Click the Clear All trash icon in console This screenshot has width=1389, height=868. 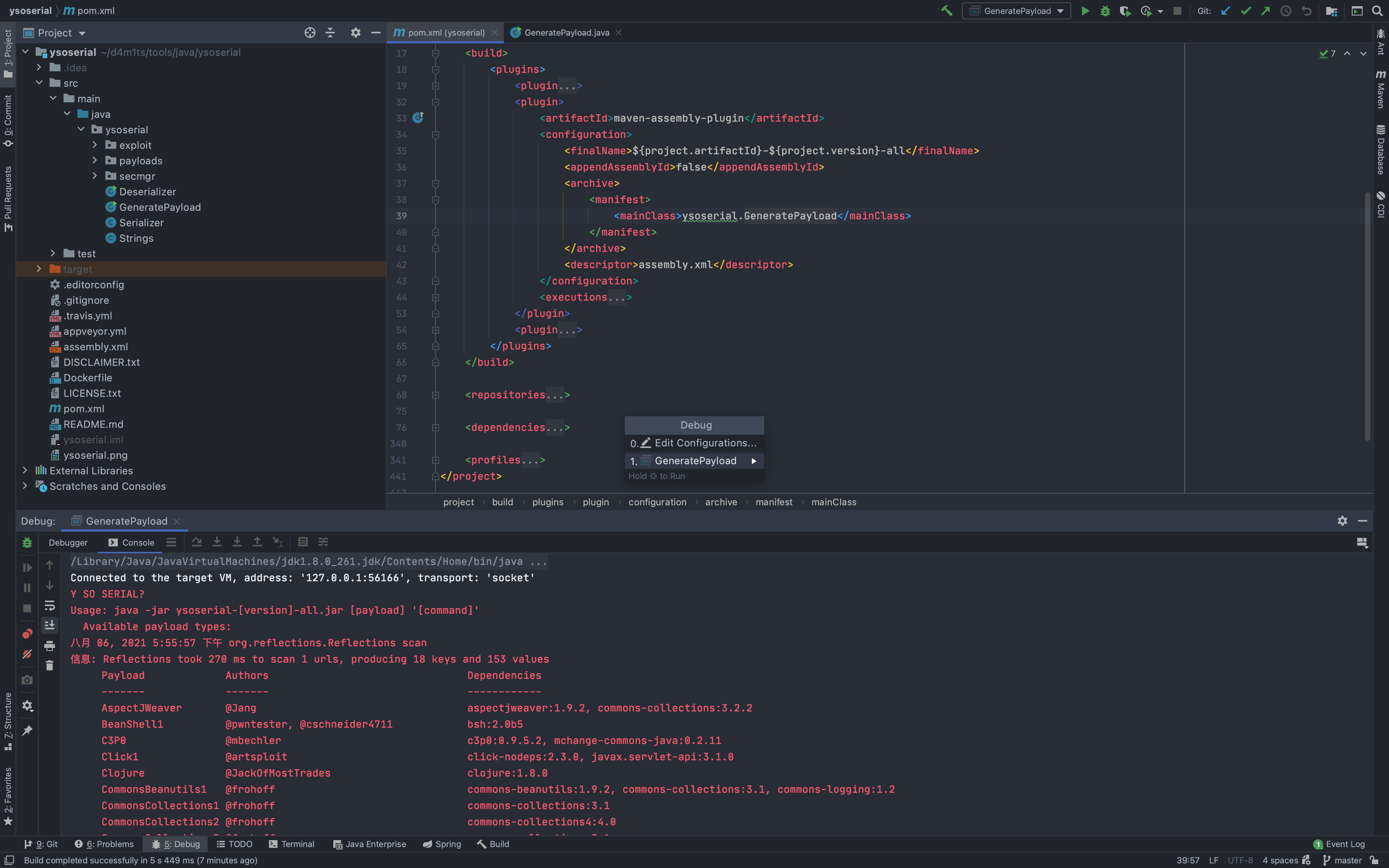click(x=50, y=665)
